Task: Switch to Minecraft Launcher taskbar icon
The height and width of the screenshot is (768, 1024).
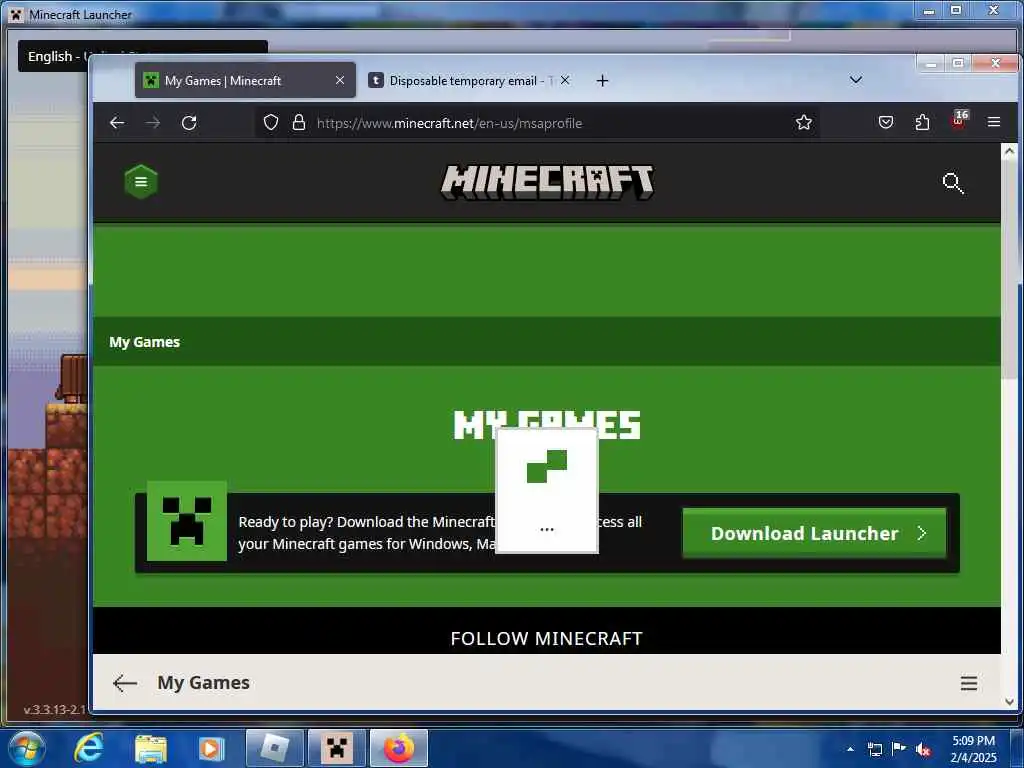Action: tap(336, 748)
